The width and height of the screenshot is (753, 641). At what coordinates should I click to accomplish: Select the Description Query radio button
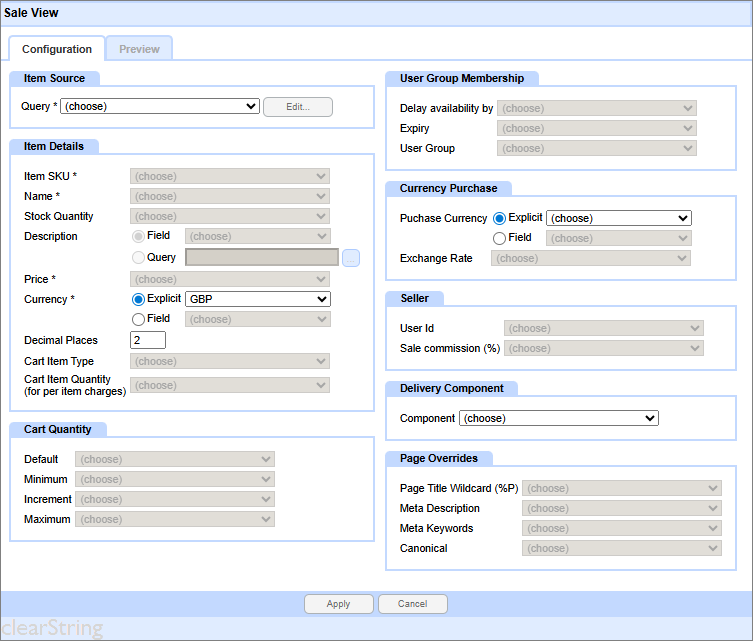point(139,258)
